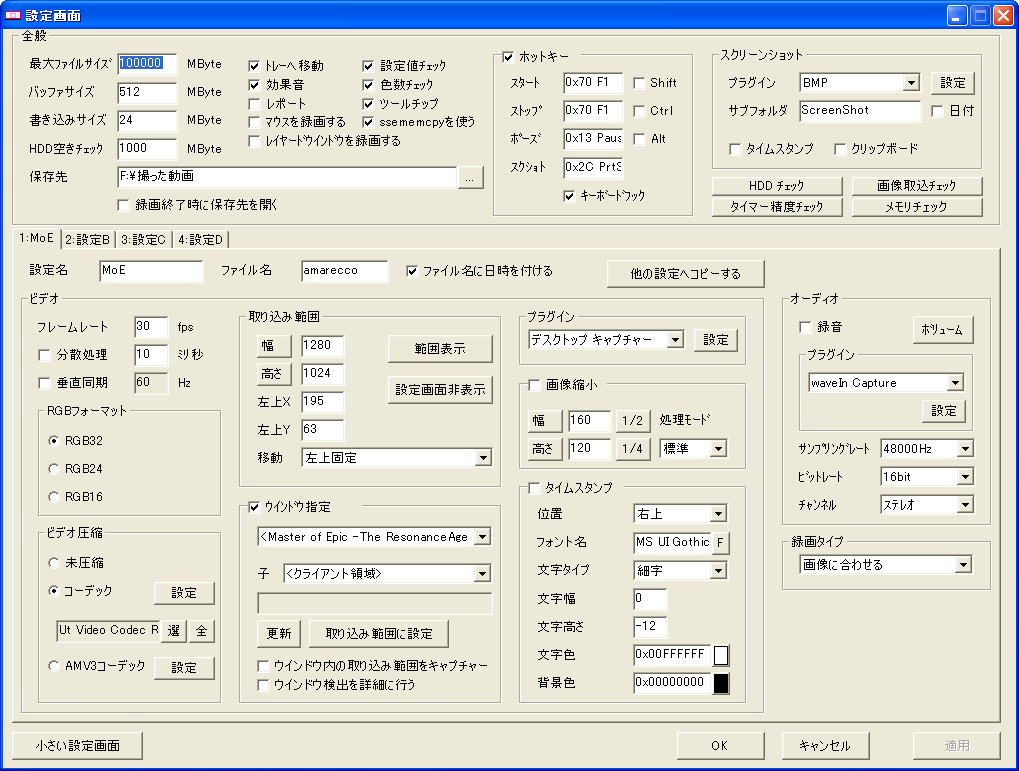Screen dimensions: 1019x771
Task: Open the white text color swatch
Action: pos(721,655)
